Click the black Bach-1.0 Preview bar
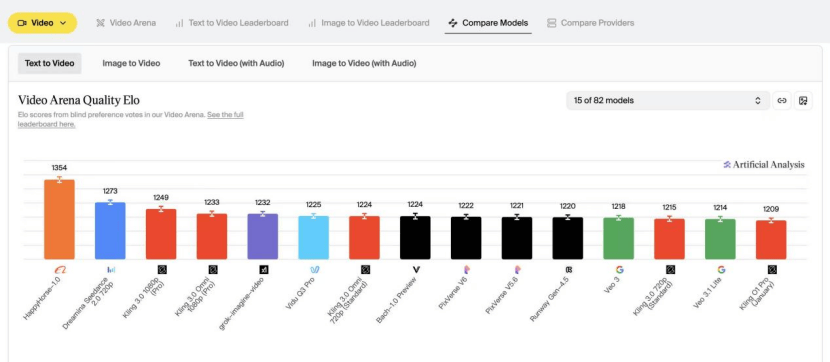The width and height of the screenshot is (830, 362). [x=415, y=238]
